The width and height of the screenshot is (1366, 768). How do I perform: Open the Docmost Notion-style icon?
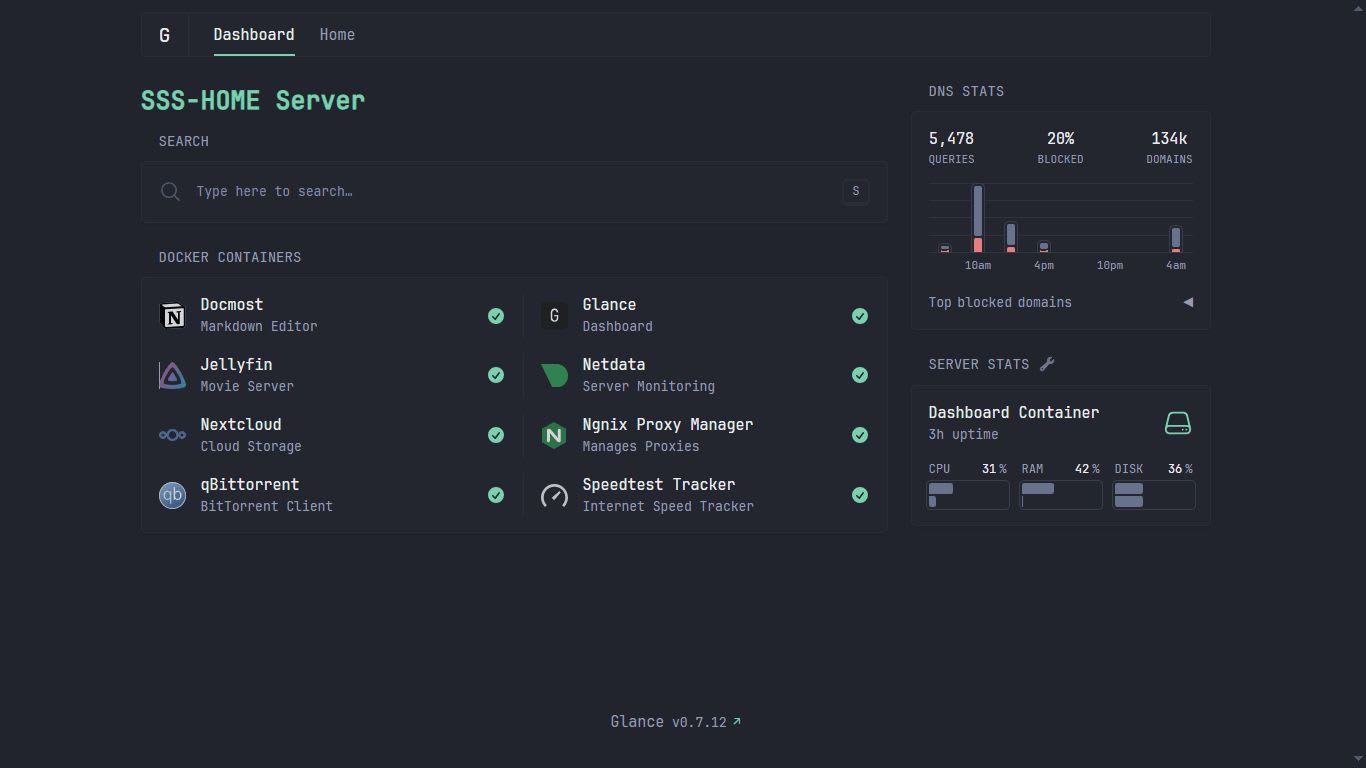coord(173,316)
